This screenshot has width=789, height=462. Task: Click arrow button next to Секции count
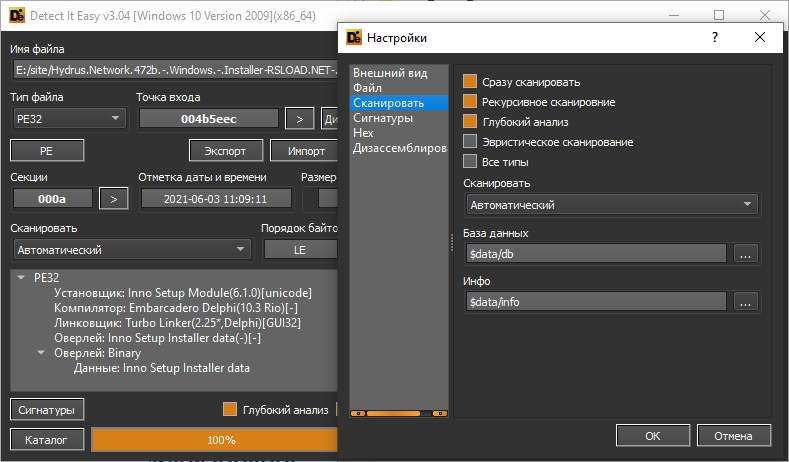(114, 199)
